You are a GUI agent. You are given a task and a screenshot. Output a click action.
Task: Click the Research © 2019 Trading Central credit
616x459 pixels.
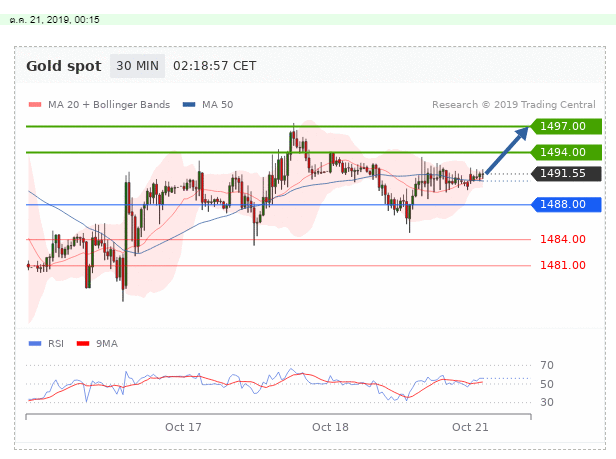(x=513, y=105)
